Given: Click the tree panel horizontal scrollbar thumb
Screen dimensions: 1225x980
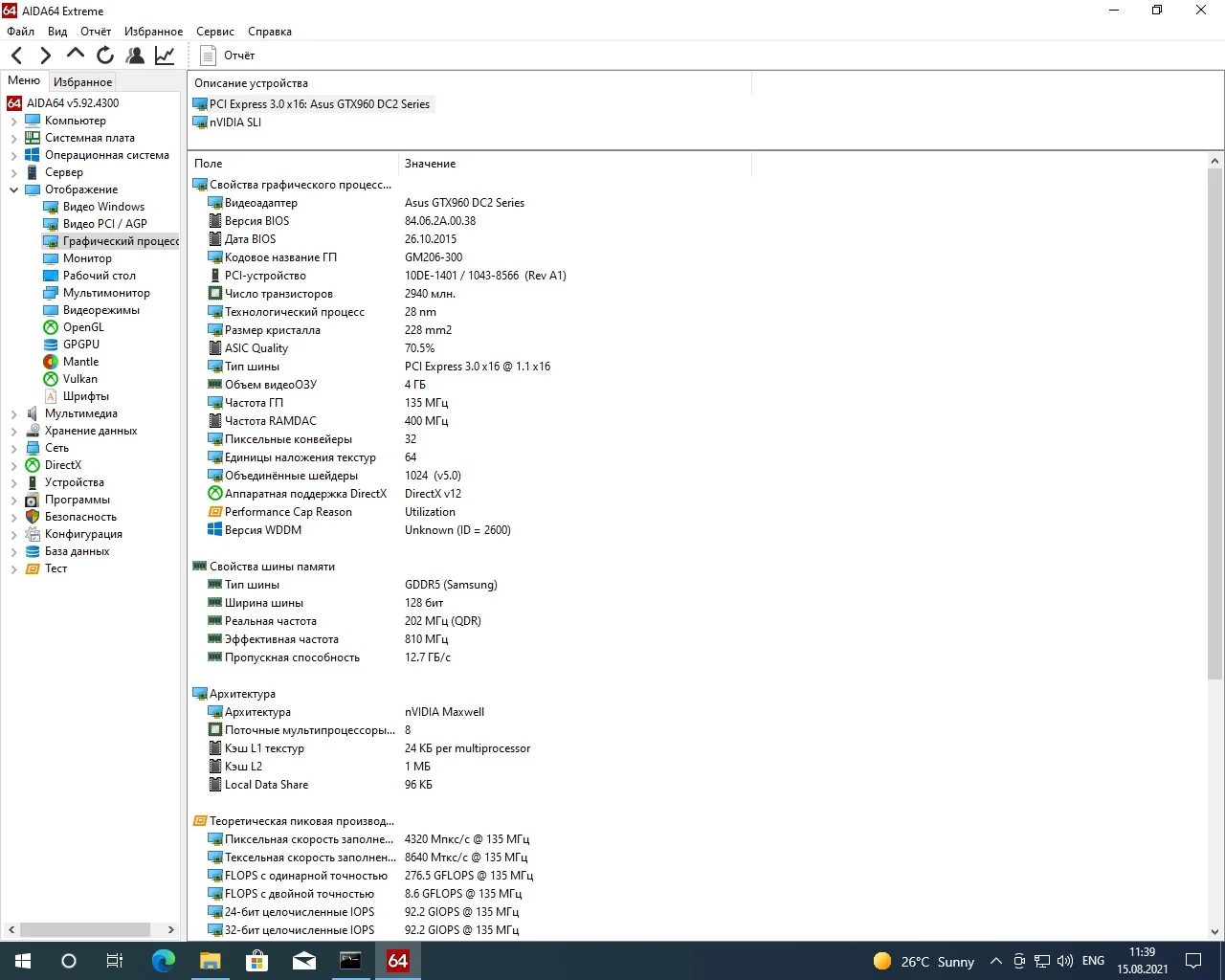Looking at the screenshot, I should pyautogui.click(x=85, y=929).
